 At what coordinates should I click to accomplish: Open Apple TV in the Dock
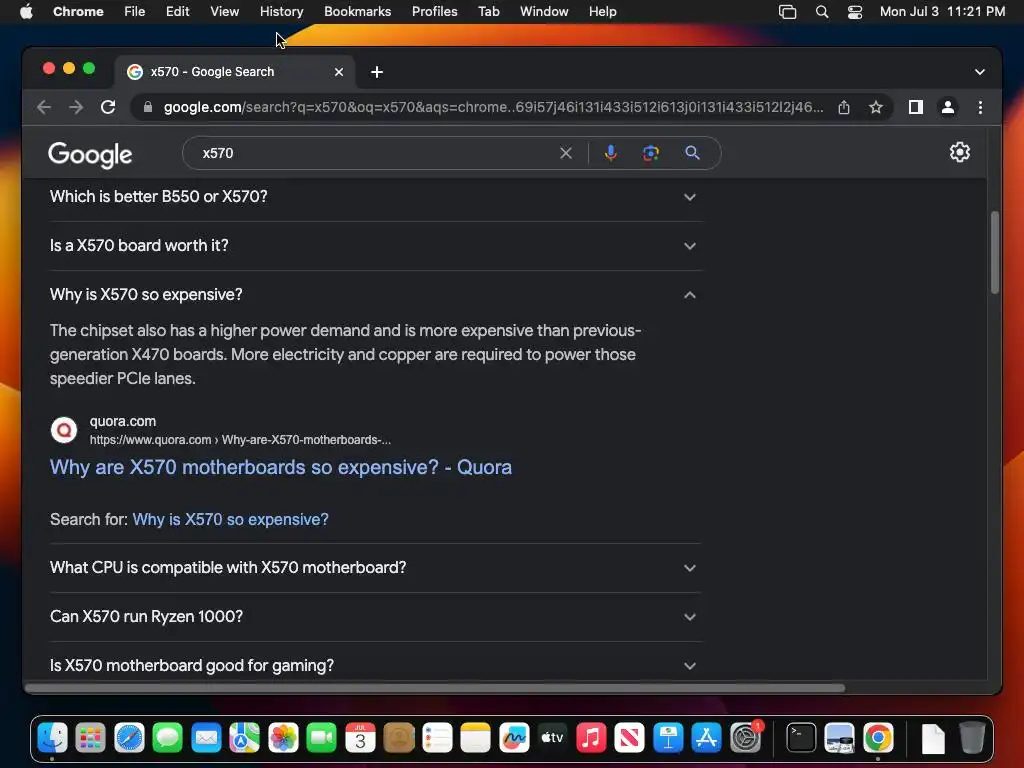click(x=552, y=738)
